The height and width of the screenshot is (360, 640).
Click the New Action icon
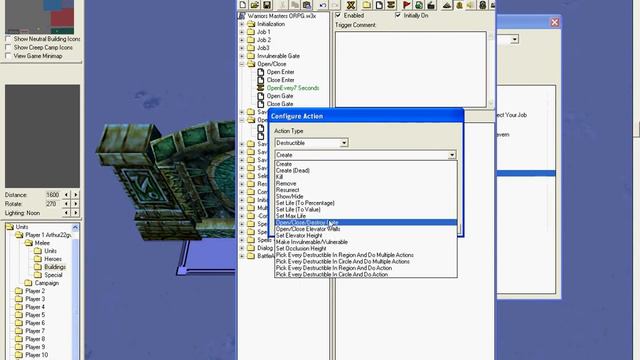[431, 5]
